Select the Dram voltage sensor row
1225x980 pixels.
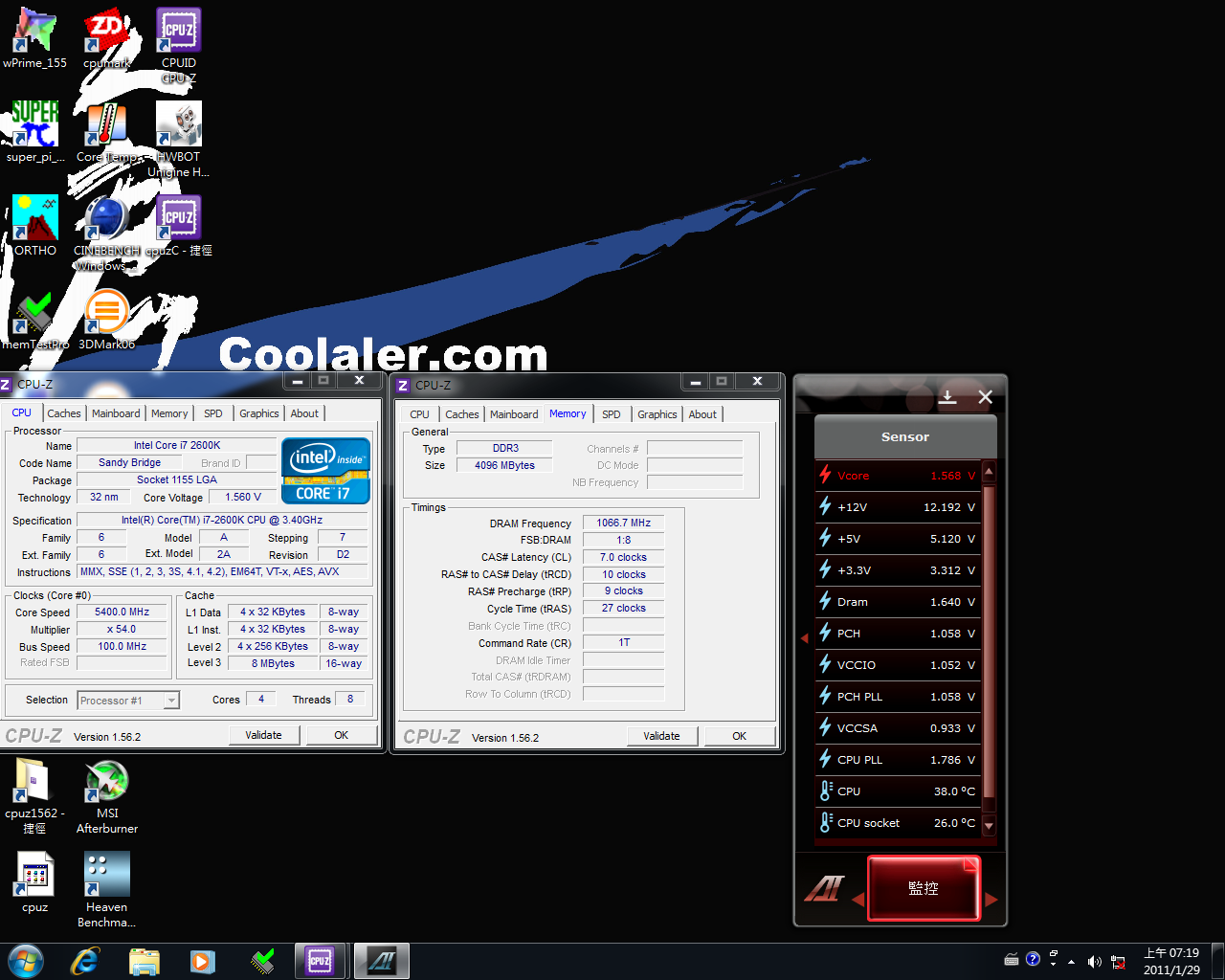(898, 602)
